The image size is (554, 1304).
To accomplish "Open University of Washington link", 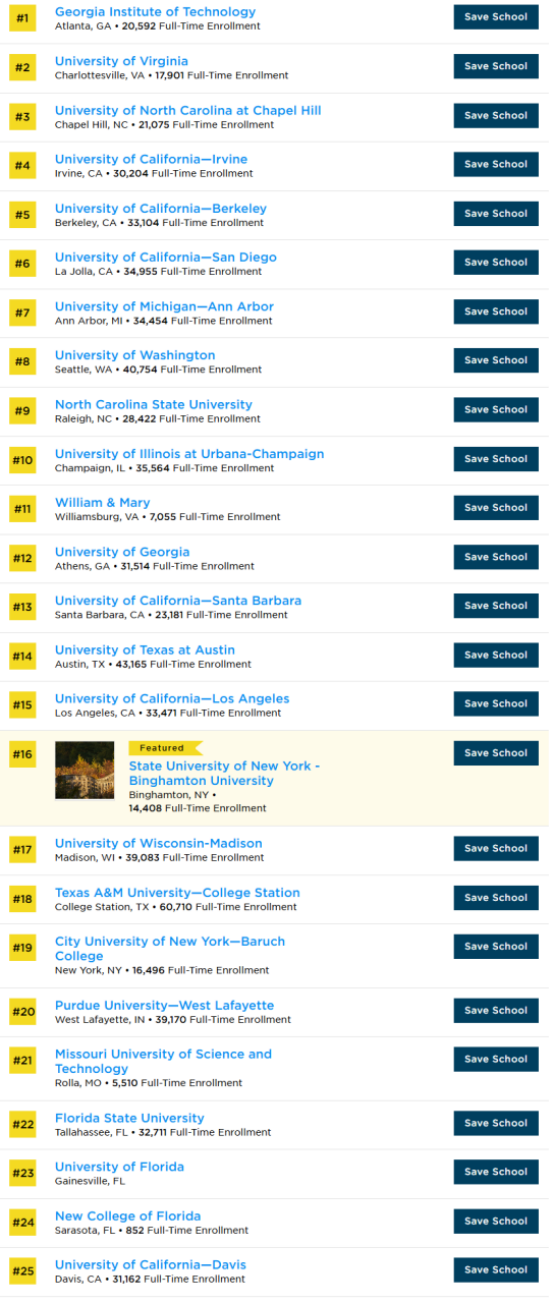I will coord(135,355).
